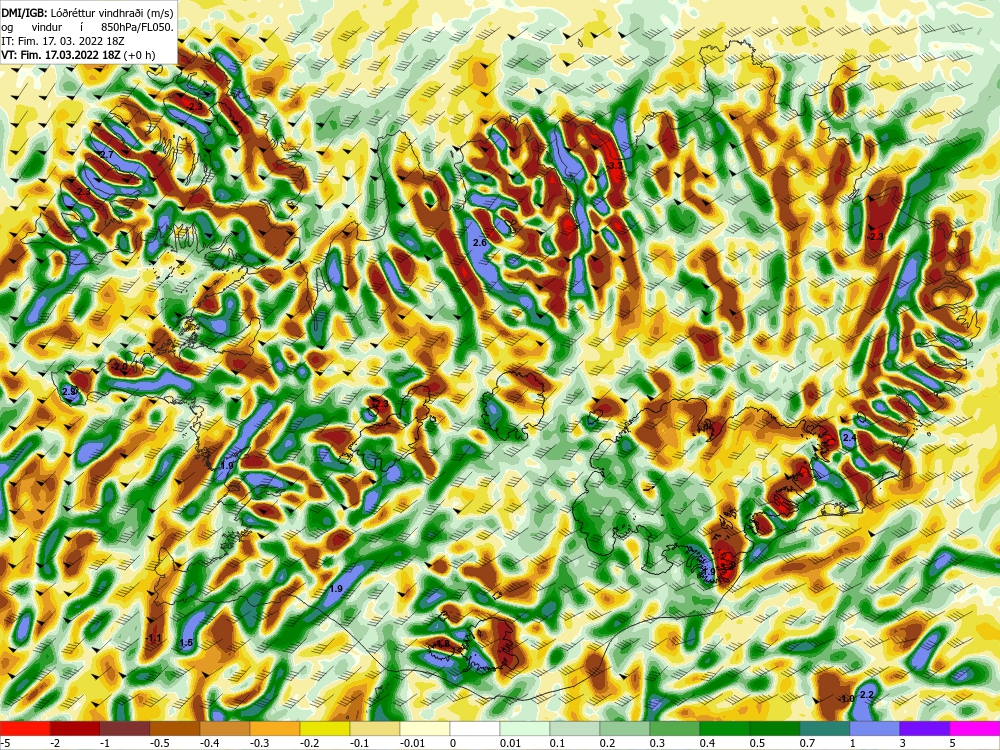The height and width of the screenshot is (750, 1000).
Task: Click the bright red legend swatch at -5
Action: click(x=25, y=728)
